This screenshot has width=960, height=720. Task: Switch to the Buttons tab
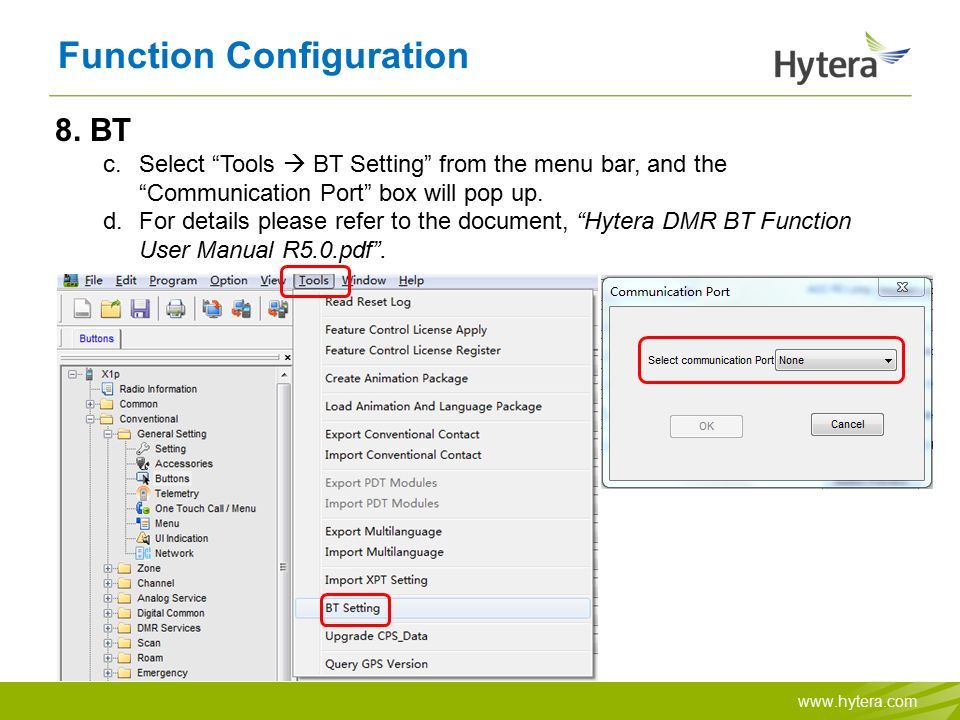[96, 339]
